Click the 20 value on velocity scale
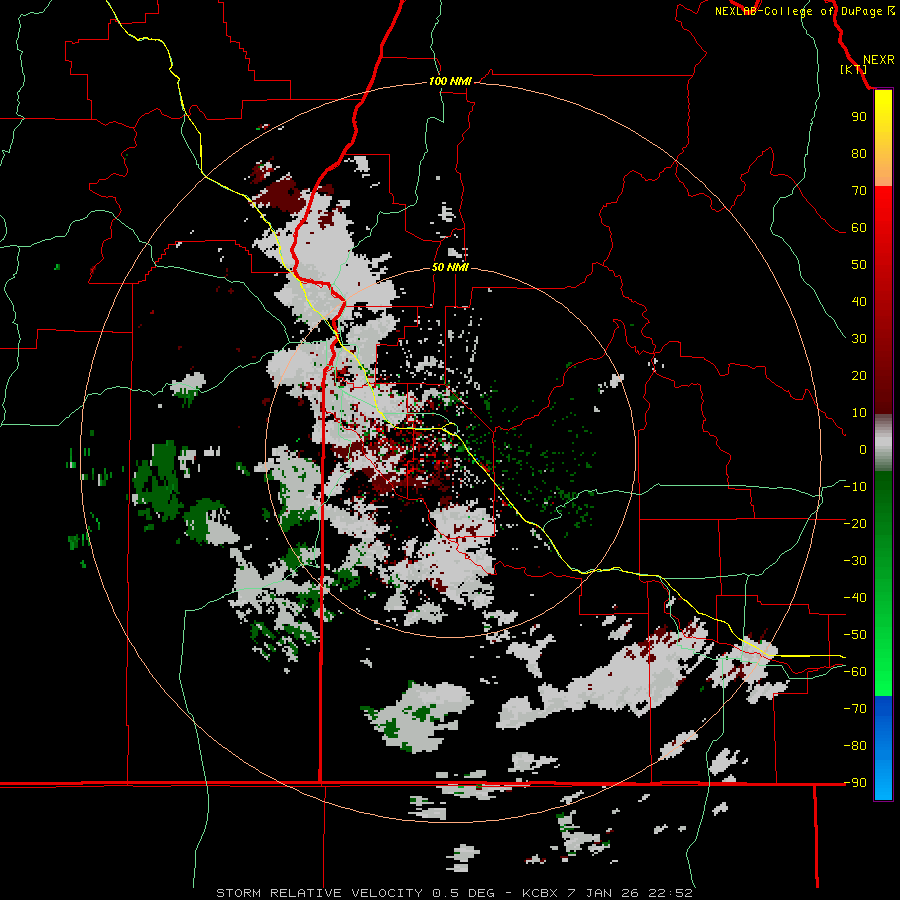Screen dimensions: 900x900 (859, 375)
